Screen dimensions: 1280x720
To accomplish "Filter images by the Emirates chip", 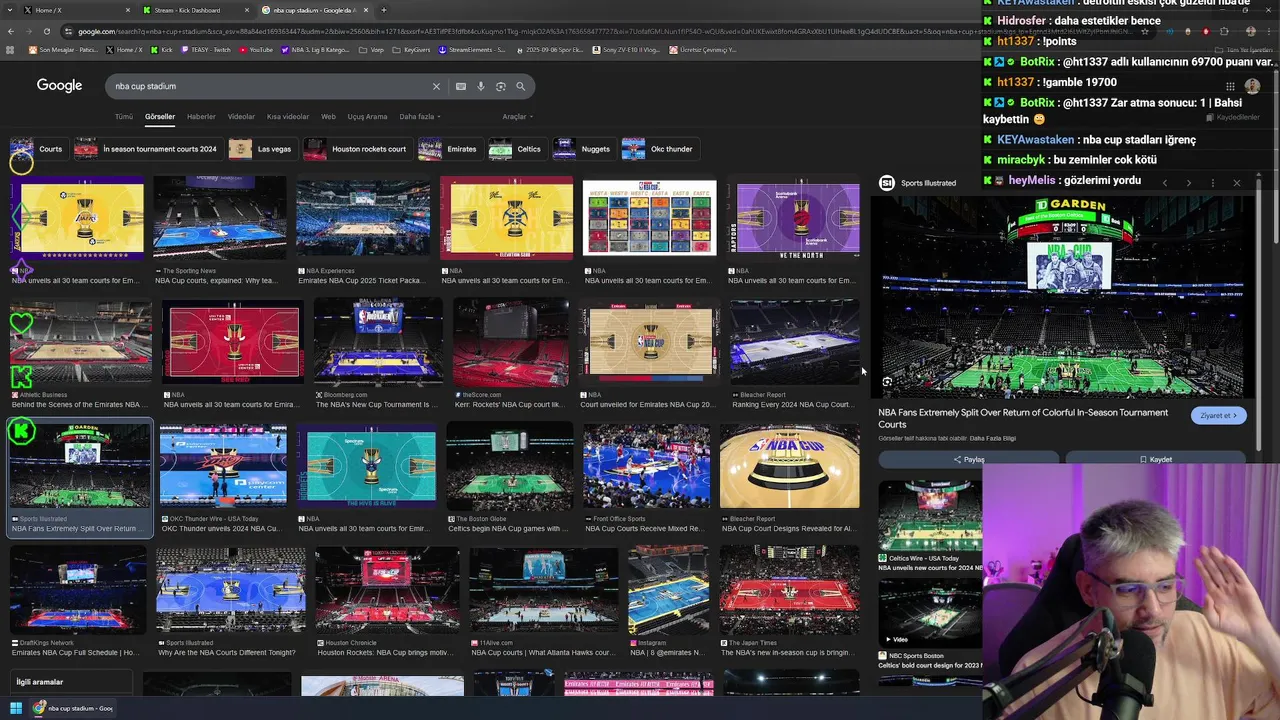I will tap(449, 149).
